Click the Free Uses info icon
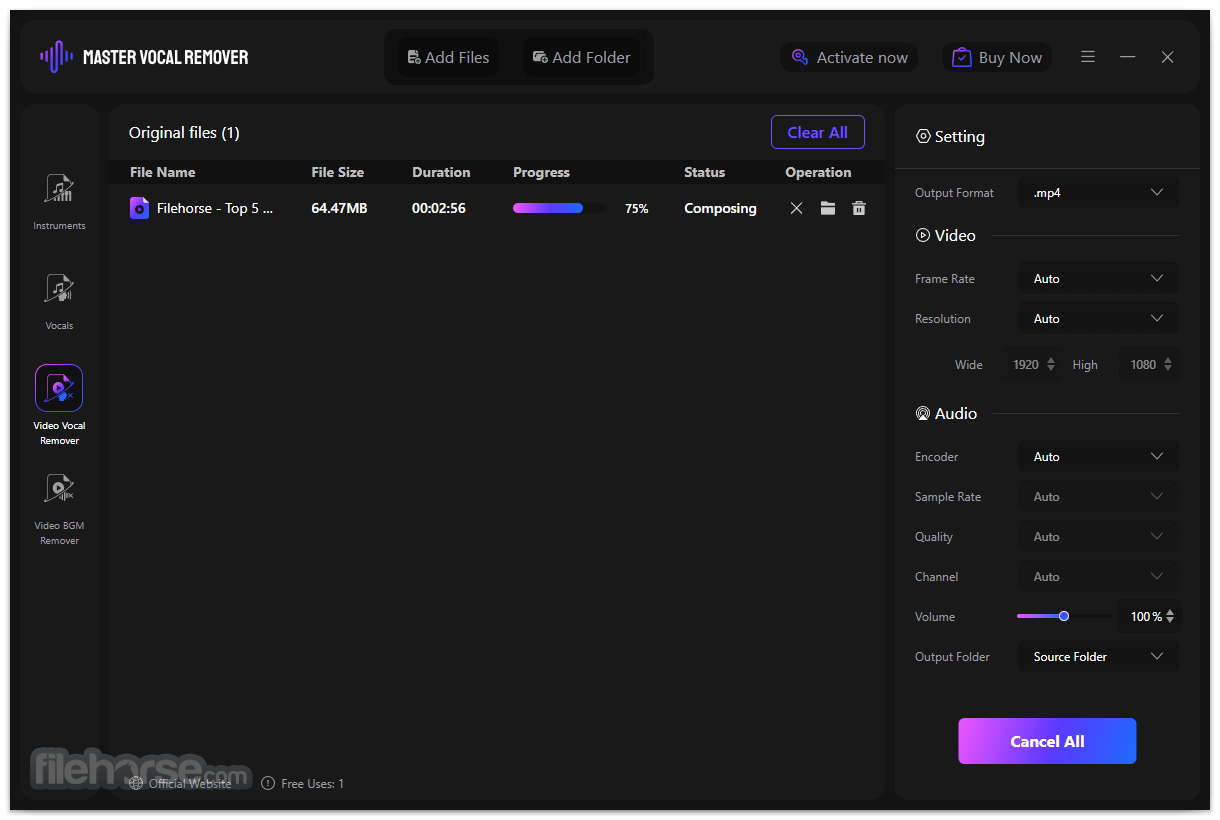1220x820 pixels. (x=268, y=784)
